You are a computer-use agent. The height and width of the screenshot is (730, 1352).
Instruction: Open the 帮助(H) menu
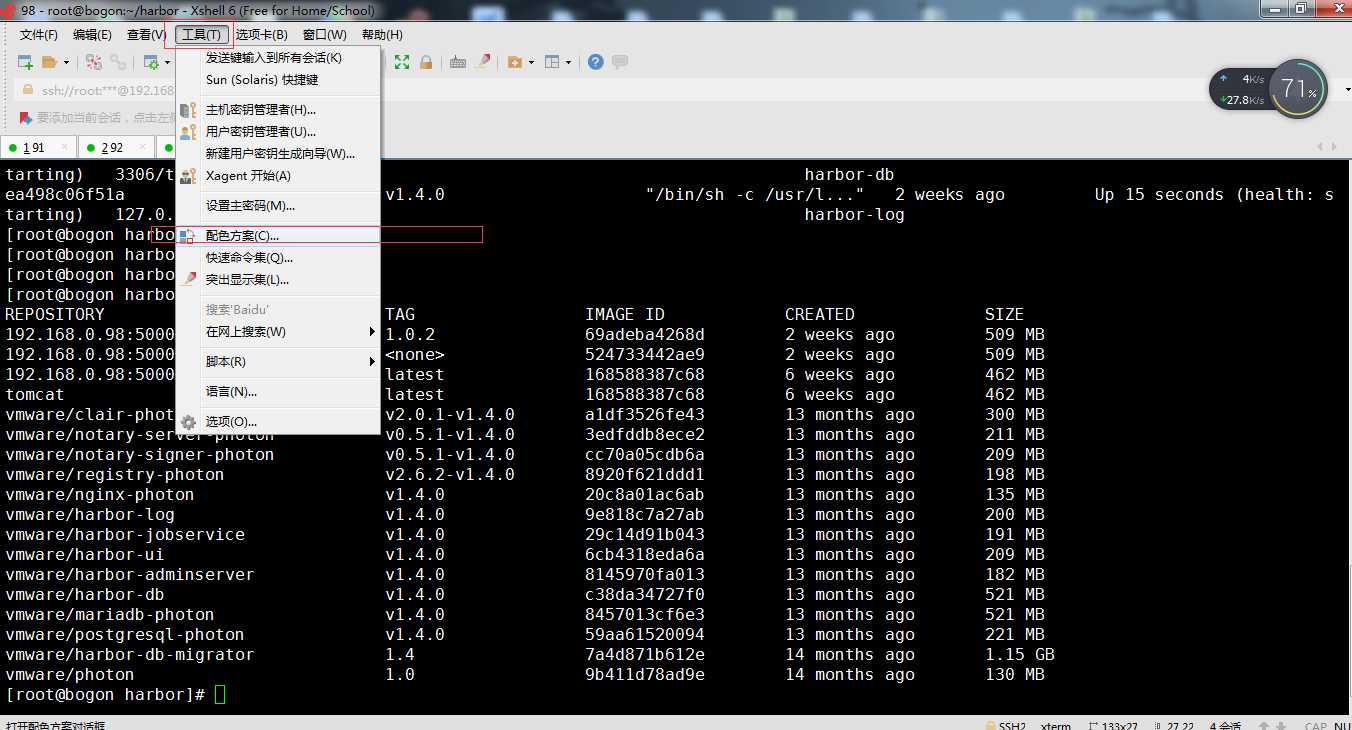click(382, 35)
